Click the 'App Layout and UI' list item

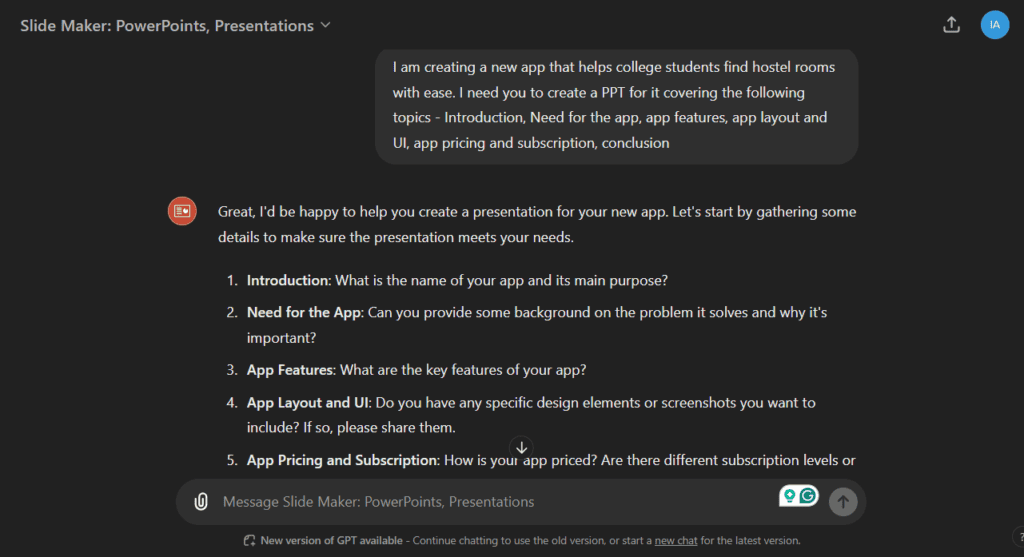click(308, 402)
